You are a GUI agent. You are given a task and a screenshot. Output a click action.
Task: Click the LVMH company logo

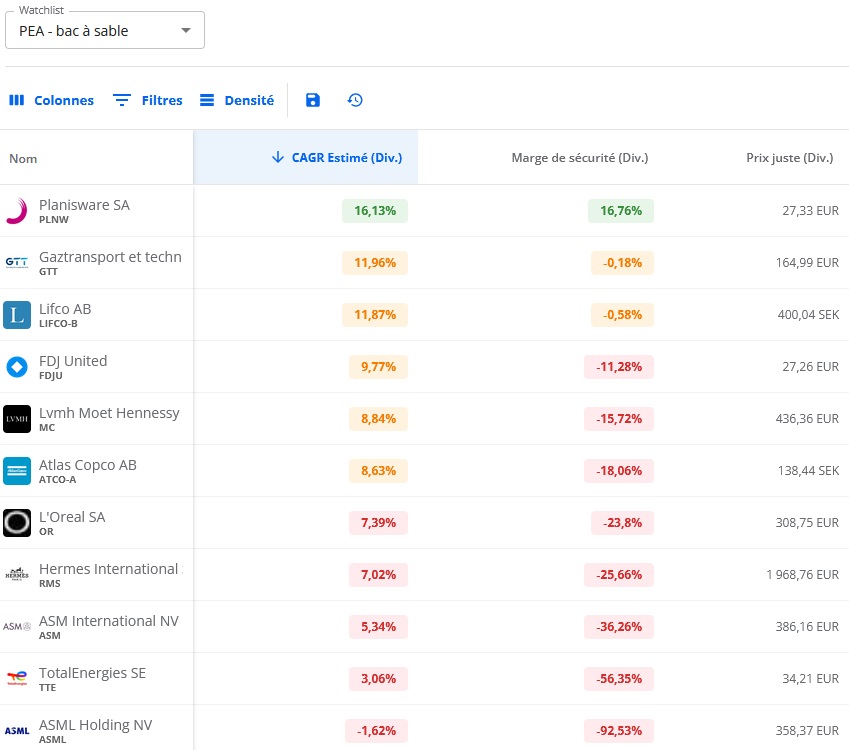coord(17,419)
